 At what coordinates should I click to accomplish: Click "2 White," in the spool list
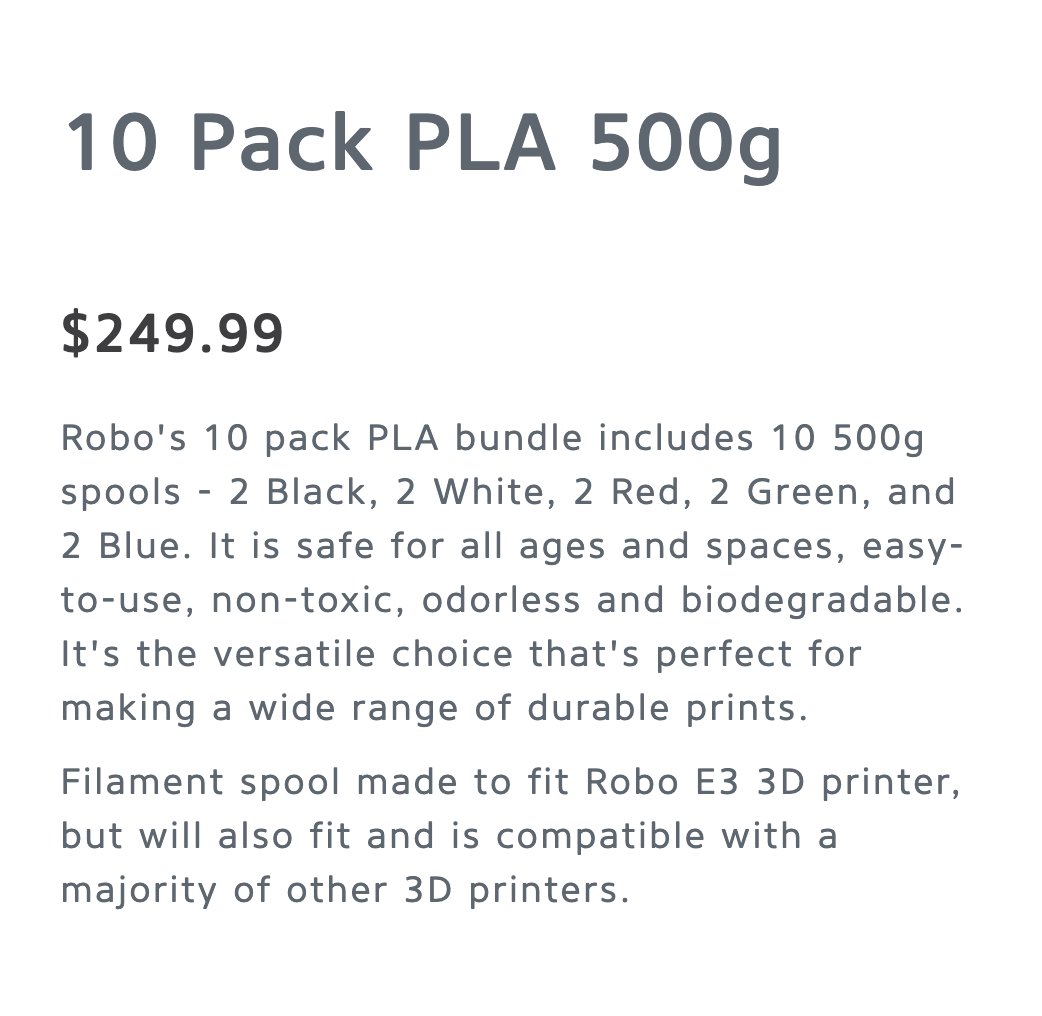(x=476, y=493)
